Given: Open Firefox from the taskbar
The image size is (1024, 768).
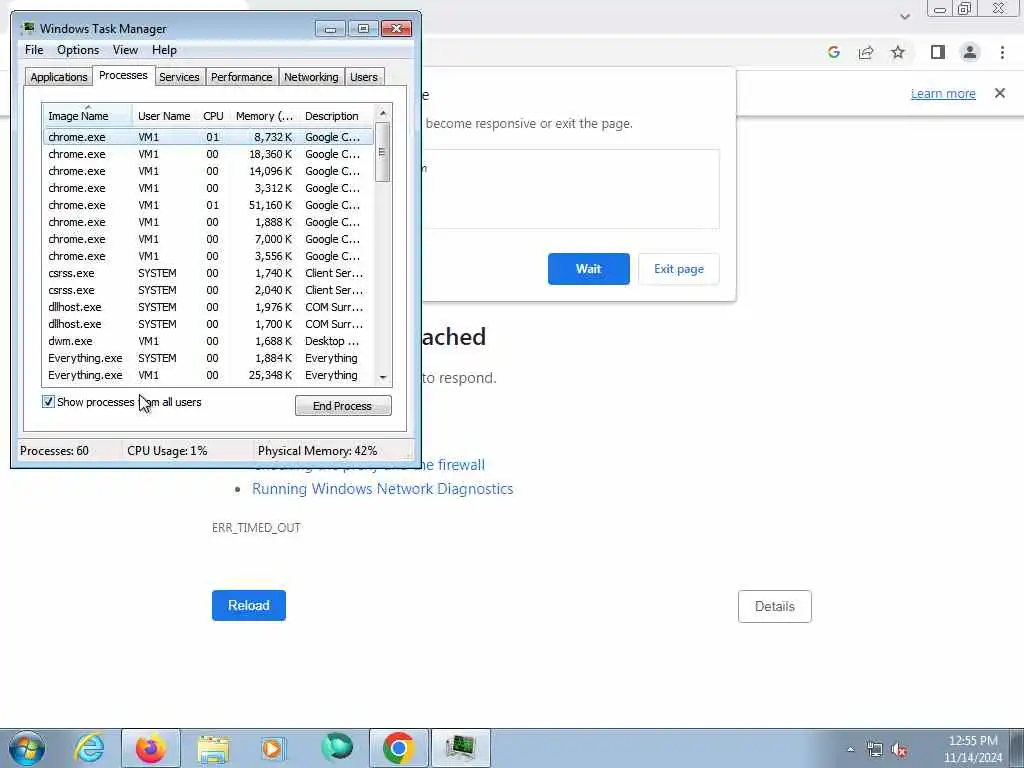Looking at the screenshot, I should 150,748.
